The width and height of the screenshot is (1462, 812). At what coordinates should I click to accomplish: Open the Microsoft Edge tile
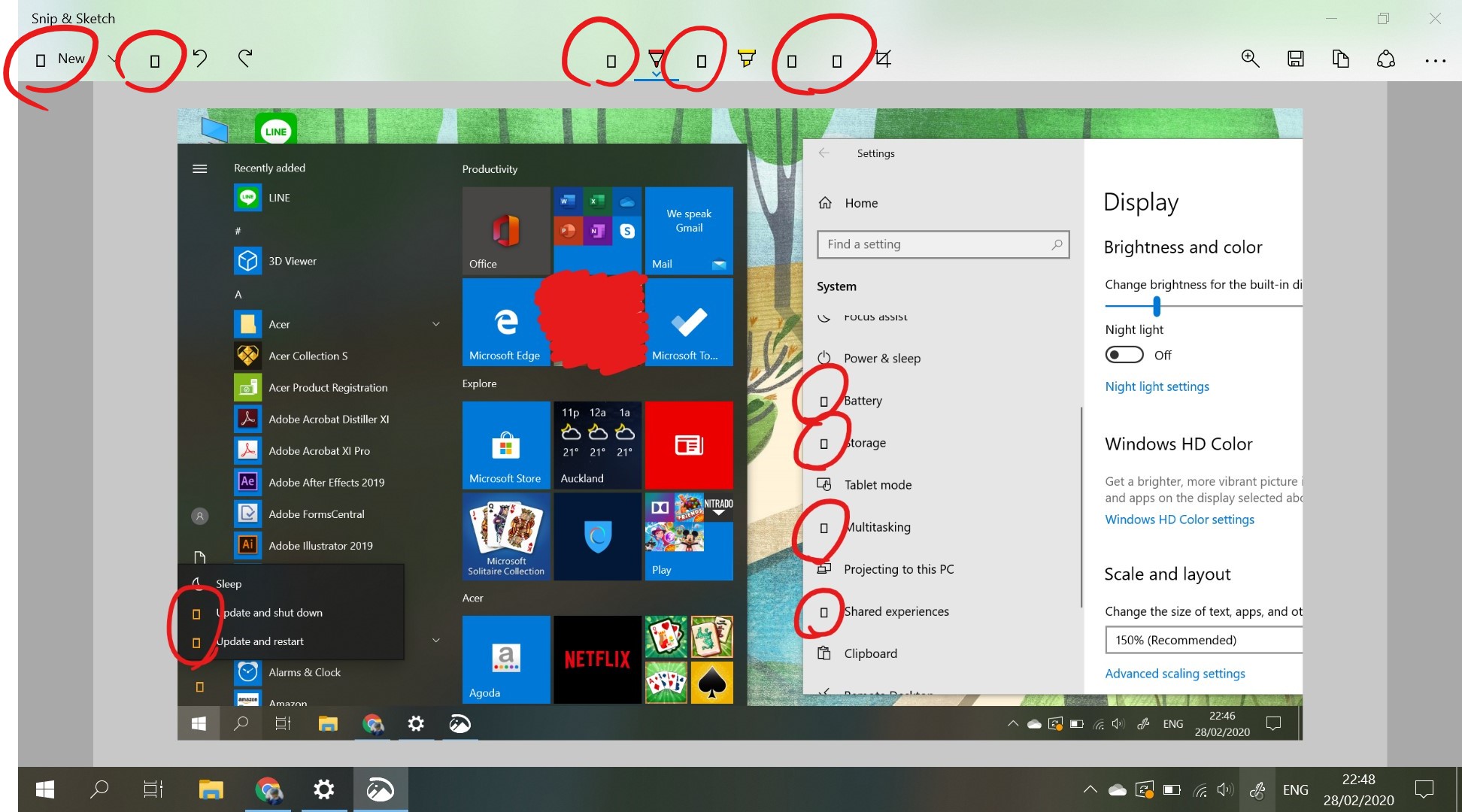pos(506,323)
